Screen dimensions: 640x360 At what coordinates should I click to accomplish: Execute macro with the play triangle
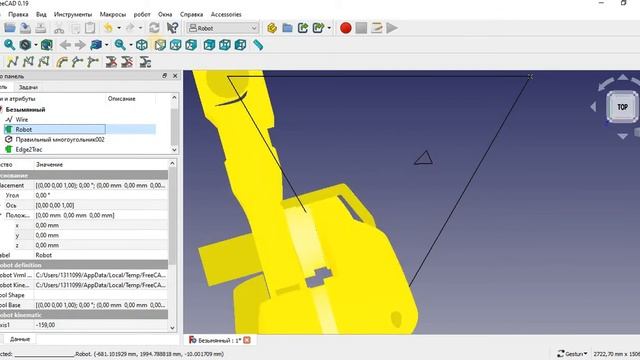click(392, 28)
